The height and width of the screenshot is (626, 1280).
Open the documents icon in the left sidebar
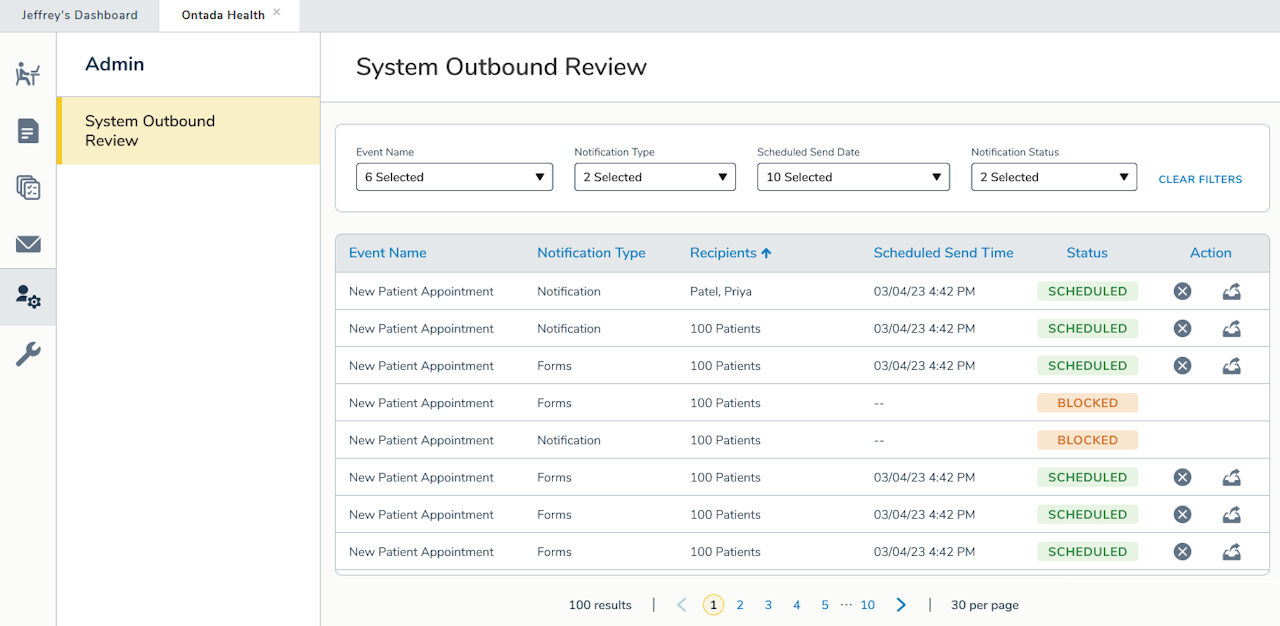tap(28, 131)
